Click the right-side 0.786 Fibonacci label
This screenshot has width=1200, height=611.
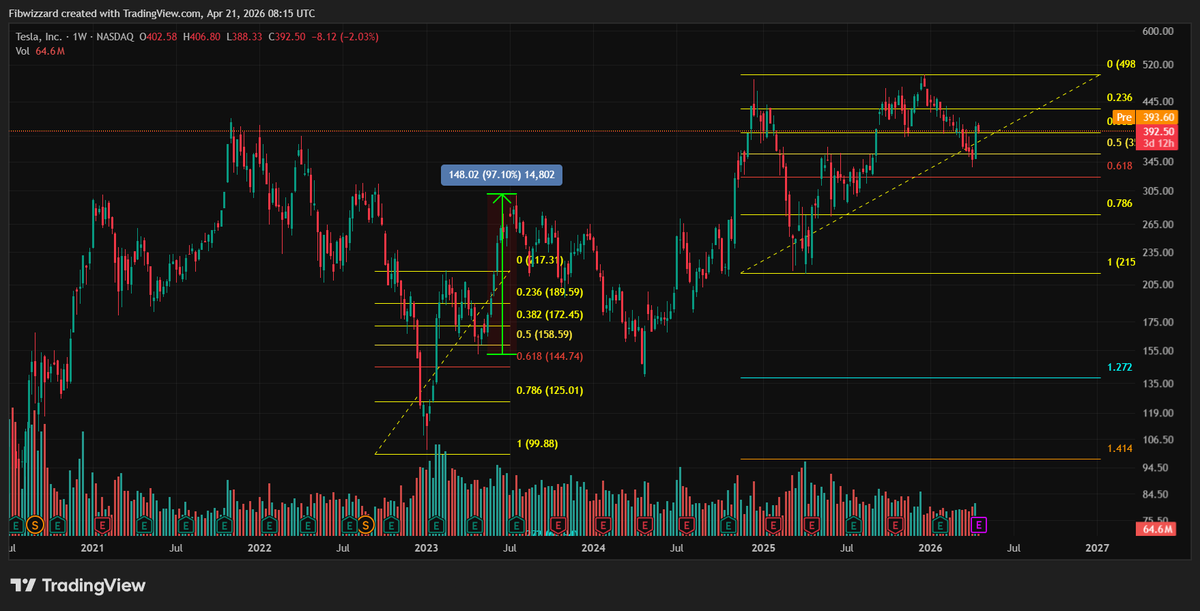coord(1119,204)
